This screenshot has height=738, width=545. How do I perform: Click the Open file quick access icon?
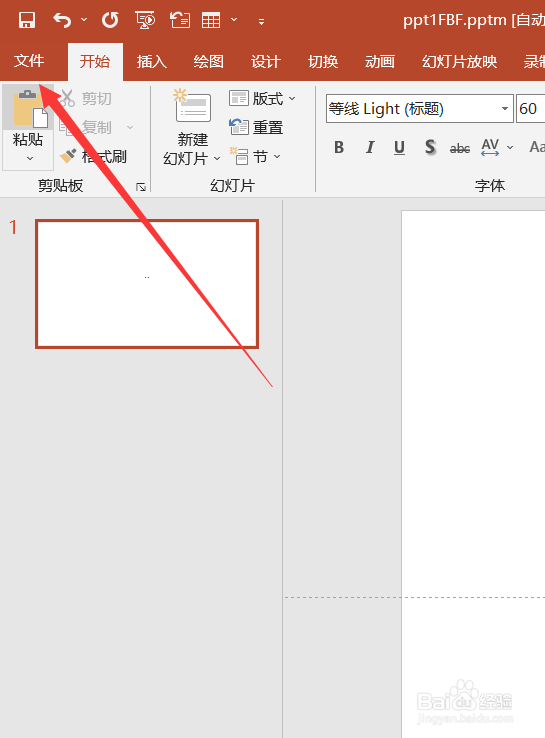click(x=180, y=20)
